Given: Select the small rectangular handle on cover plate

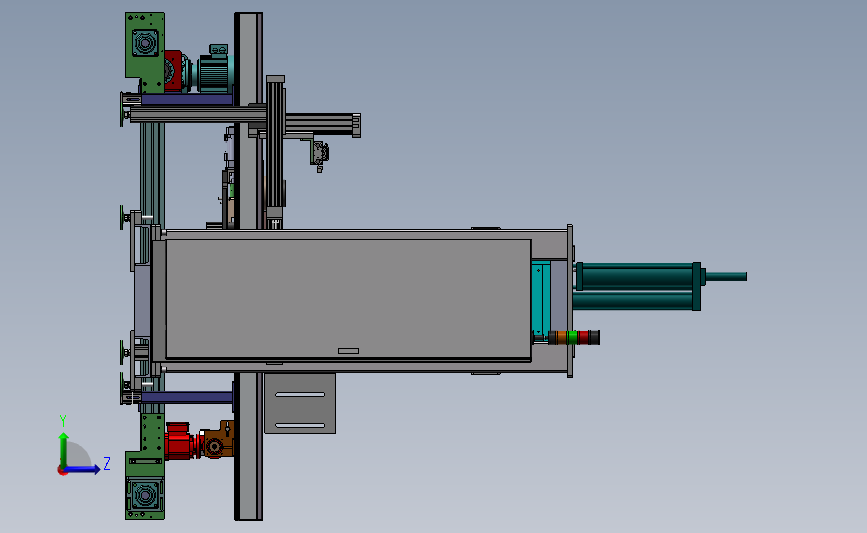Looking at the screenshot, I should point(348,351).
